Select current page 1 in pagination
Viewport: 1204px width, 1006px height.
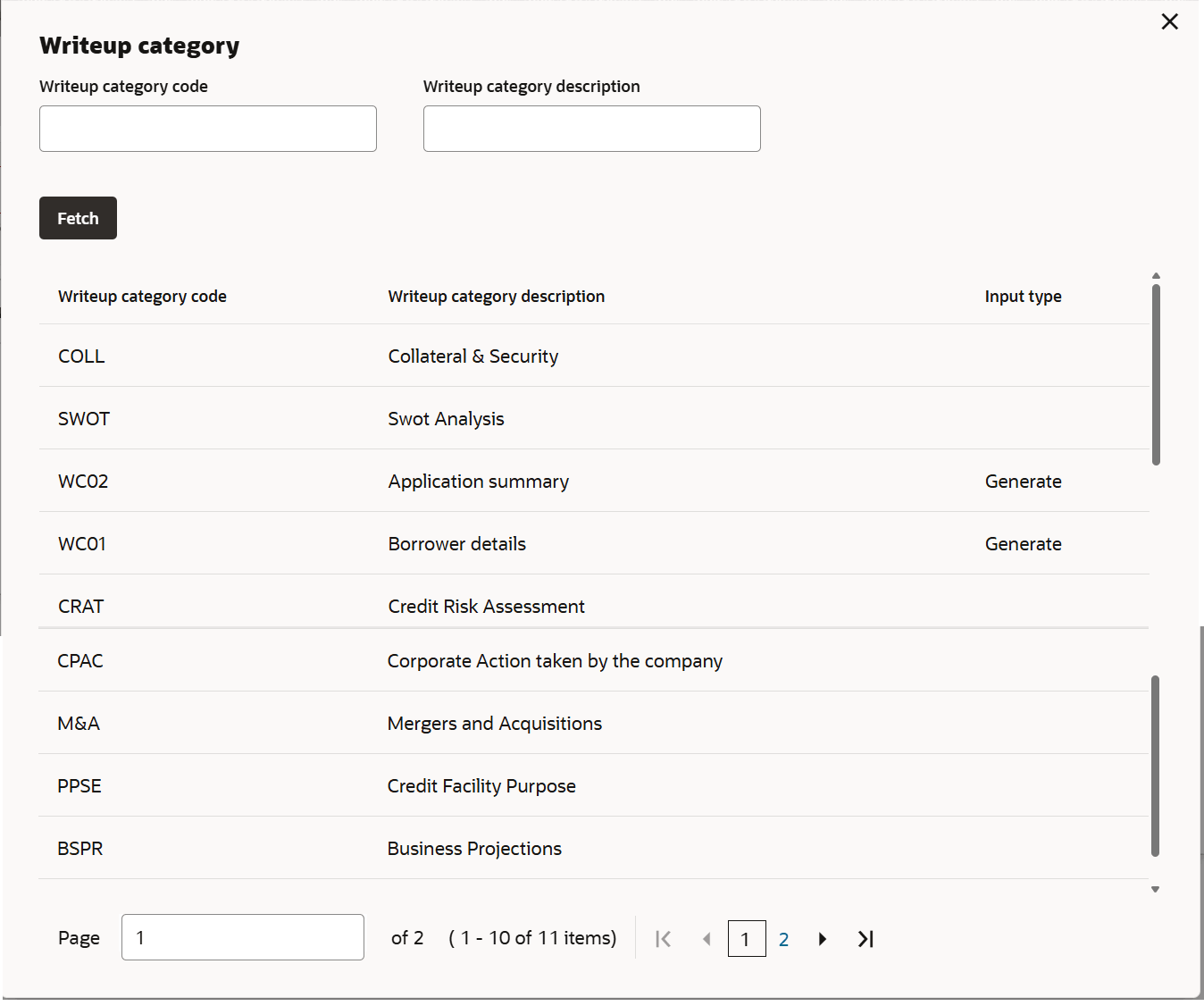coord(747,939)
